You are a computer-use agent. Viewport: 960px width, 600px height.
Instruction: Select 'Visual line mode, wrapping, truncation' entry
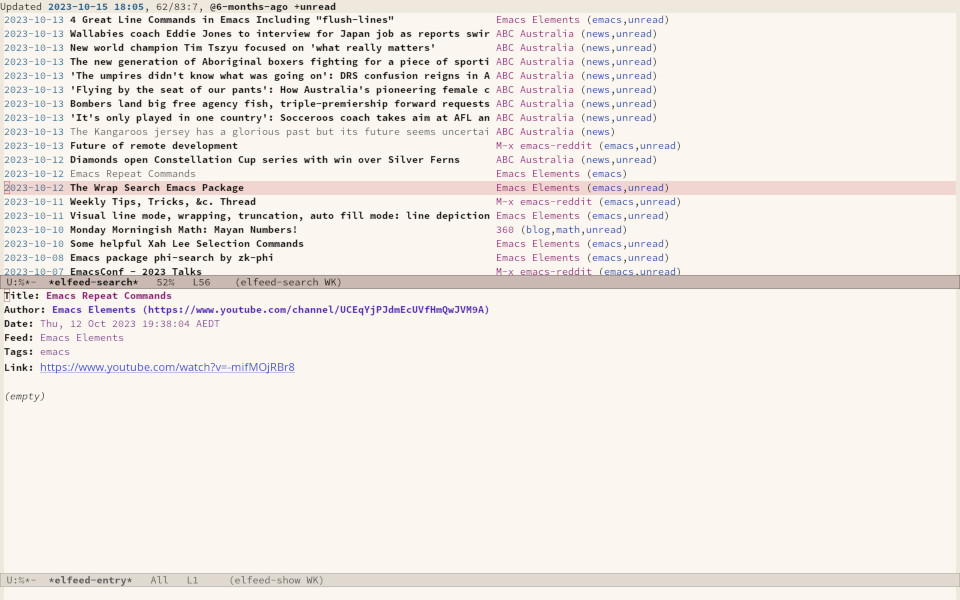[279, 216]
